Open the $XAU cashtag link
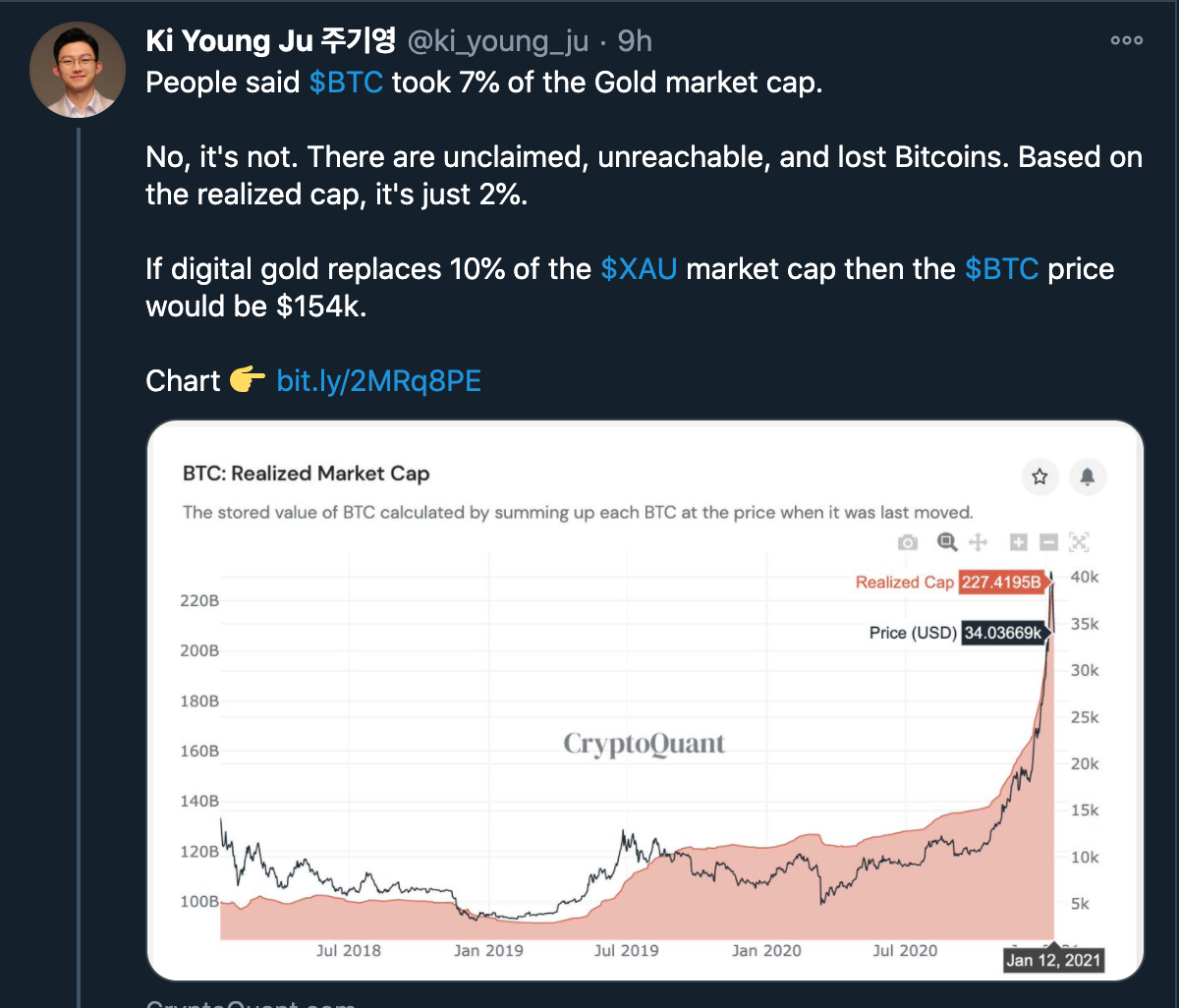 pyautogui.click(x=639, y=269)
